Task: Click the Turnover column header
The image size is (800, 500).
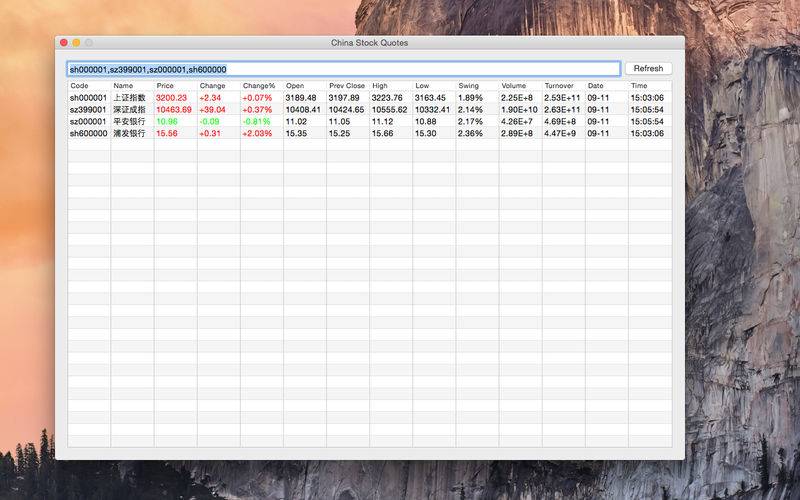Action: pos(563,86)
